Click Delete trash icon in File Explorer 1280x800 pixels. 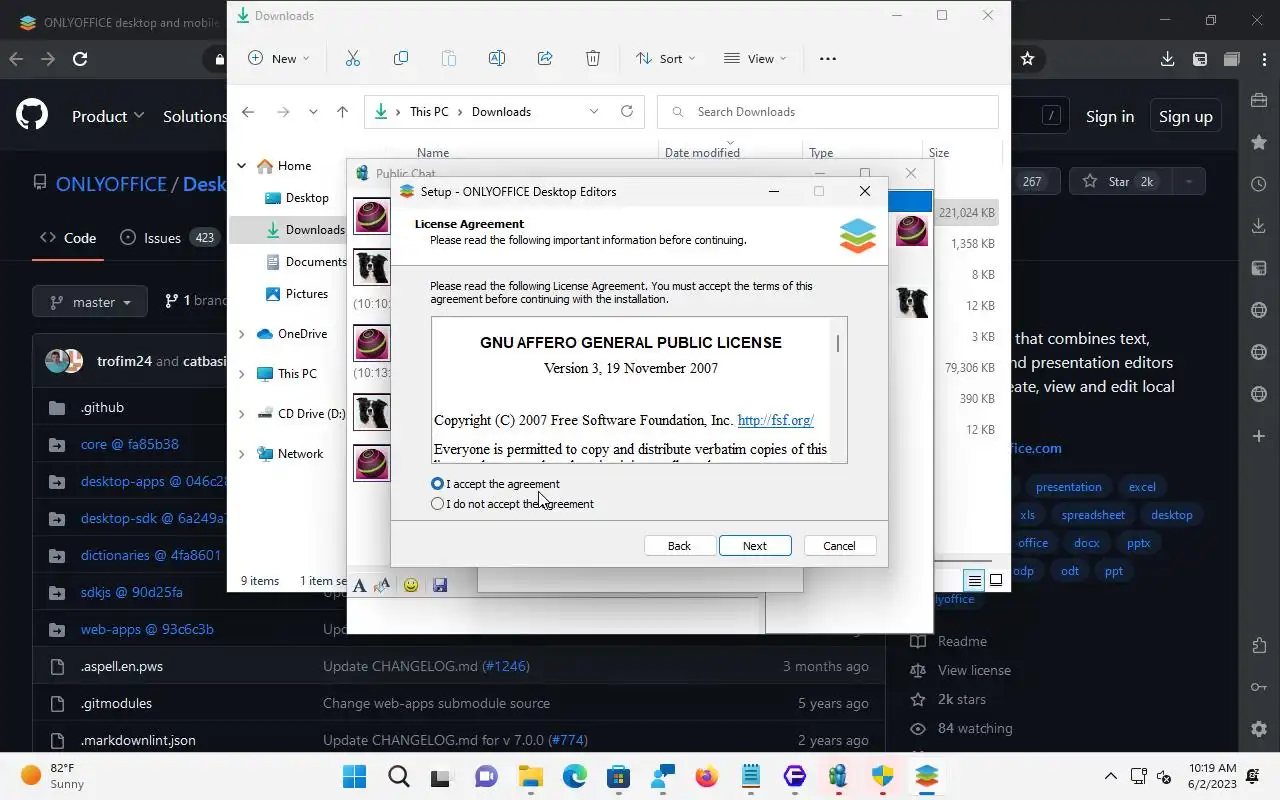[x=593, y=59]
